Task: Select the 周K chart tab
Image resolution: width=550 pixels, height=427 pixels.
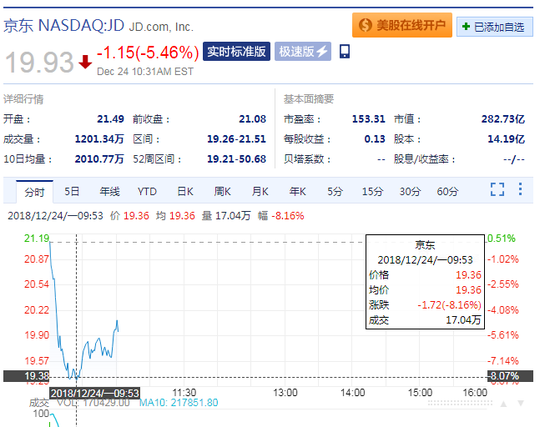Action: 222,192
